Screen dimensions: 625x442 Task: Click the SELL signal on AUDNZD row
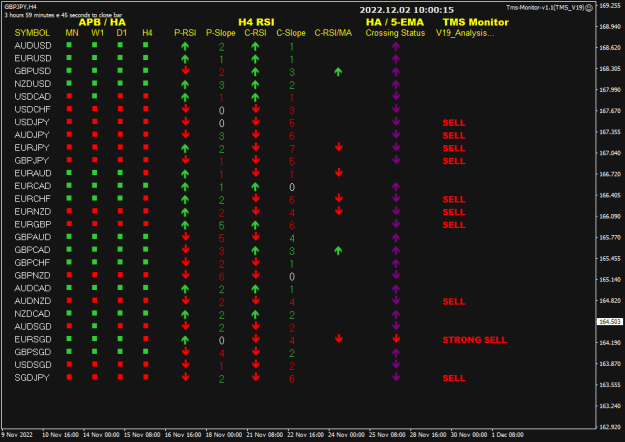[x=454, y=302]
